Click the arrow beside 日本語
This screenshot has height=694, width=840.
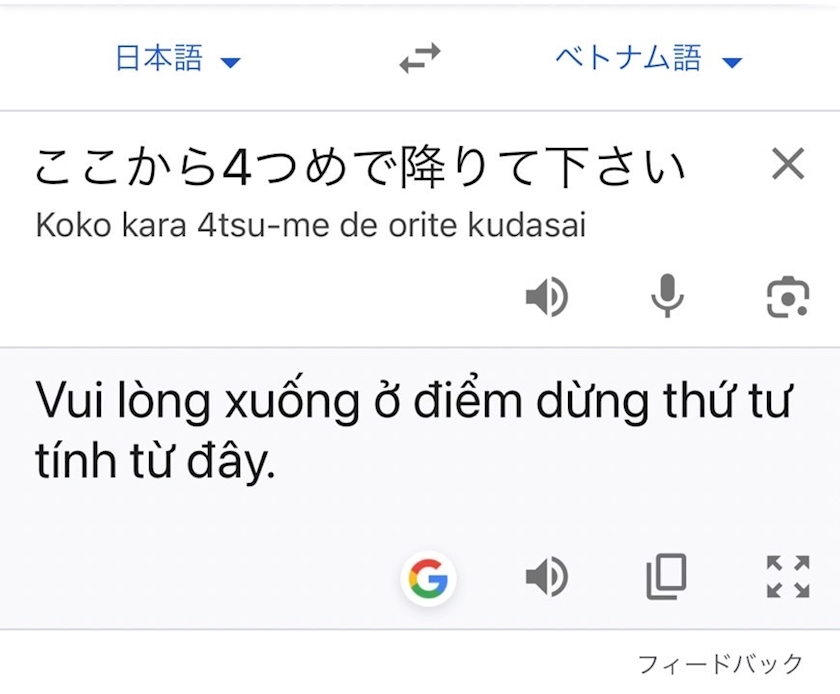point(230,62)
